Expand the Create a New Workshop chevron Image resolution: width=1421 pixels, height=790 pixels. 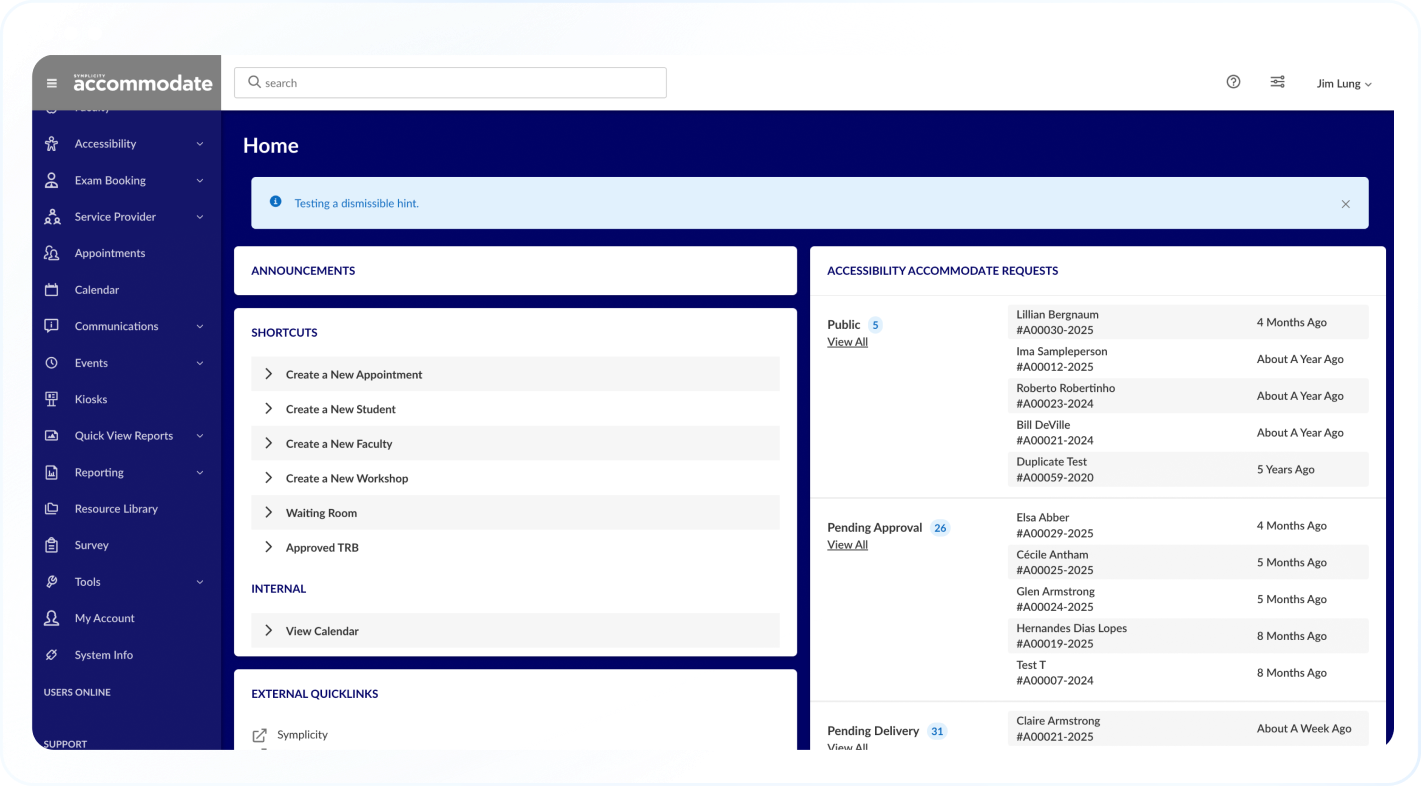(x=268, y=478)
